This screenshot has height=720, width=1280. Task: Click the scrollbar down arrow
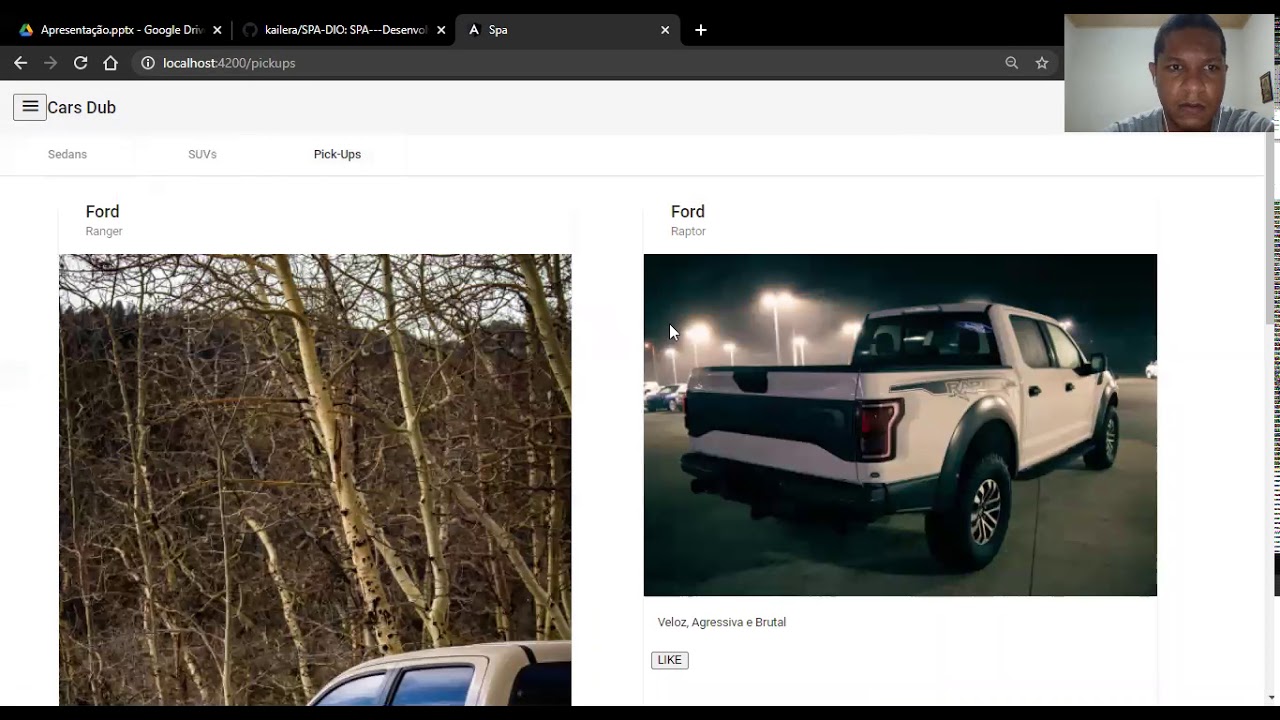click(1271, 697)
